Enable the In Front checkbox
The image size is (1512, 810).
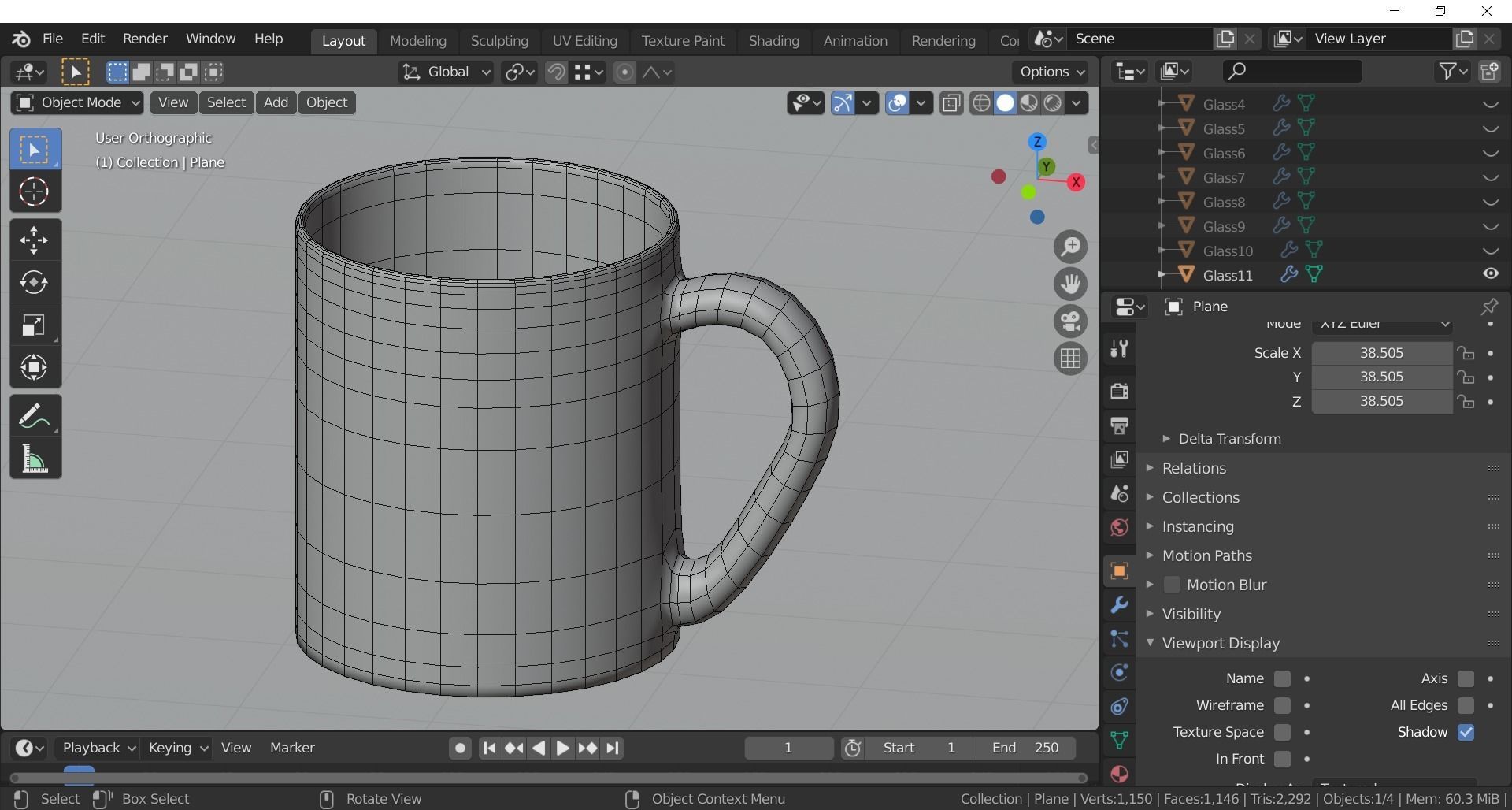pyautogui.click(x=1282, y=759)
